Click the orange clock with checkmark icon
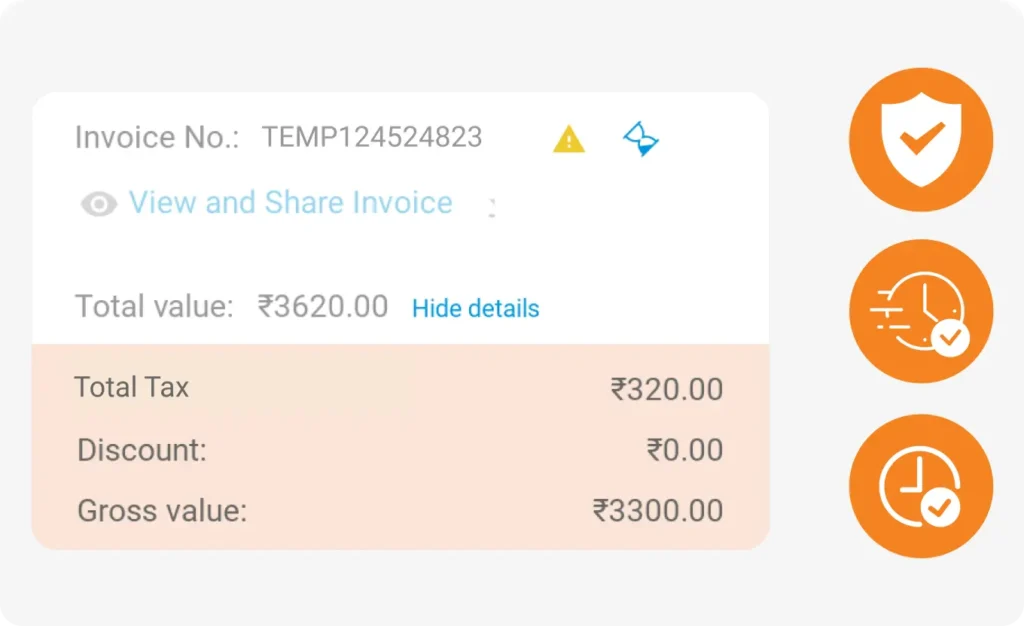Viewport: 1024px width, 626px height. pyautogui.click(x=921, y=486)
